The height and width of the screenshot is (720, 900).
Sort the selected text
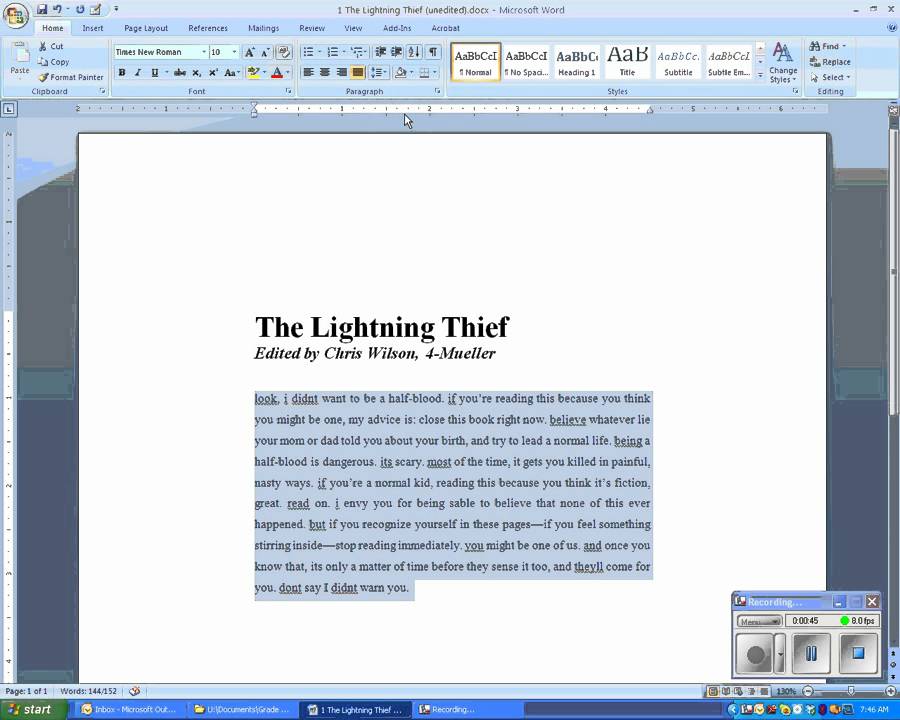(x=414, y=52)
